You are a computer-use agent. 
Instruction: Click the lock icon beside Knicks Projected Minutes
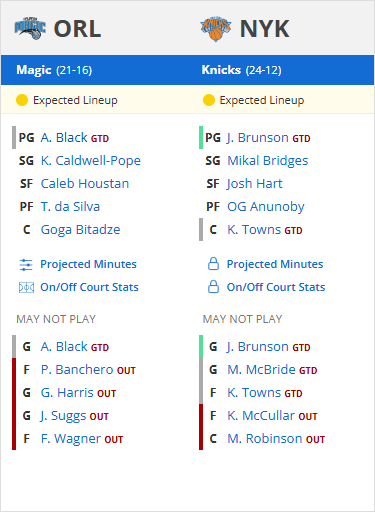coord(213,264)
